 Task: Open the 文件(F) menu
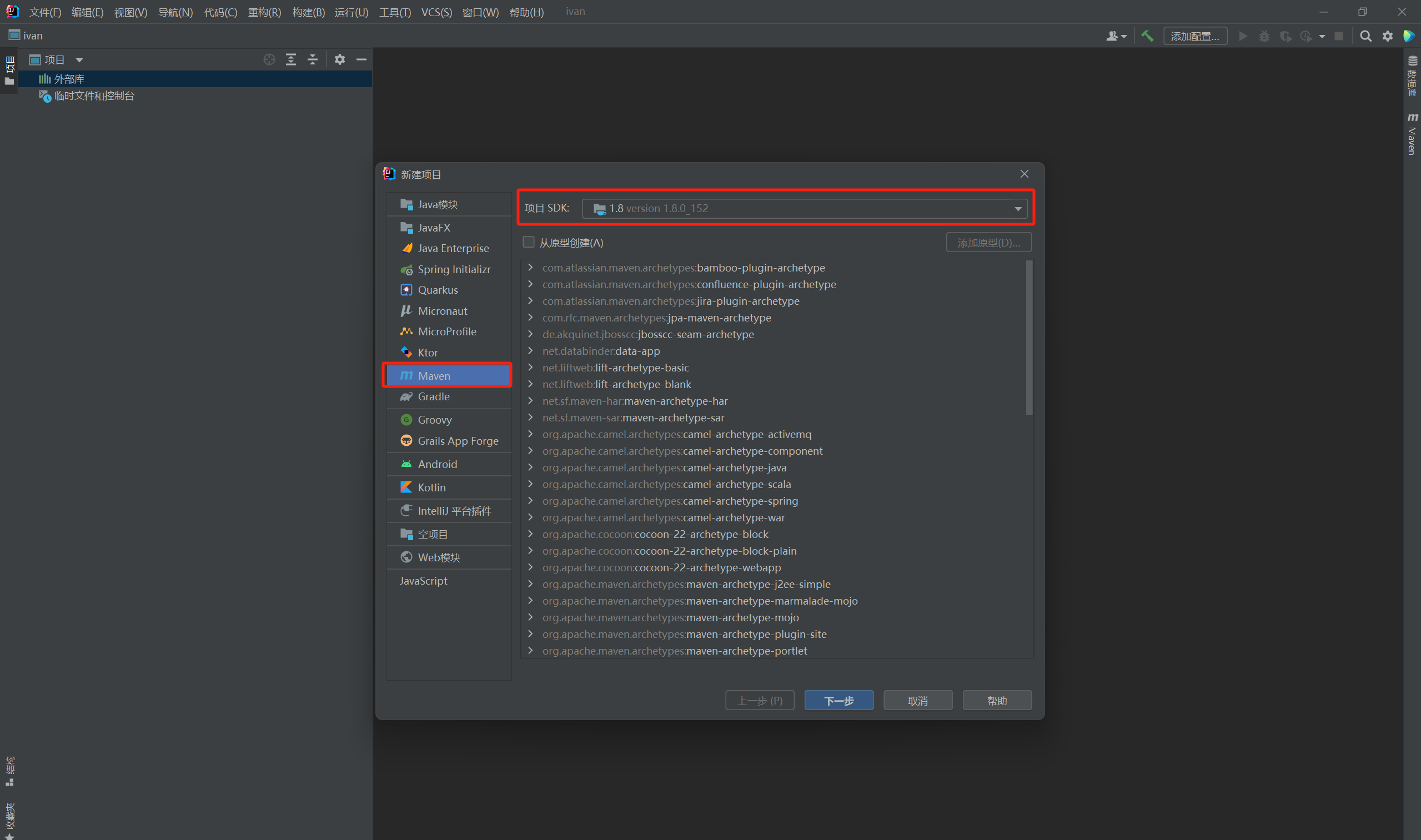coord(46,12)
